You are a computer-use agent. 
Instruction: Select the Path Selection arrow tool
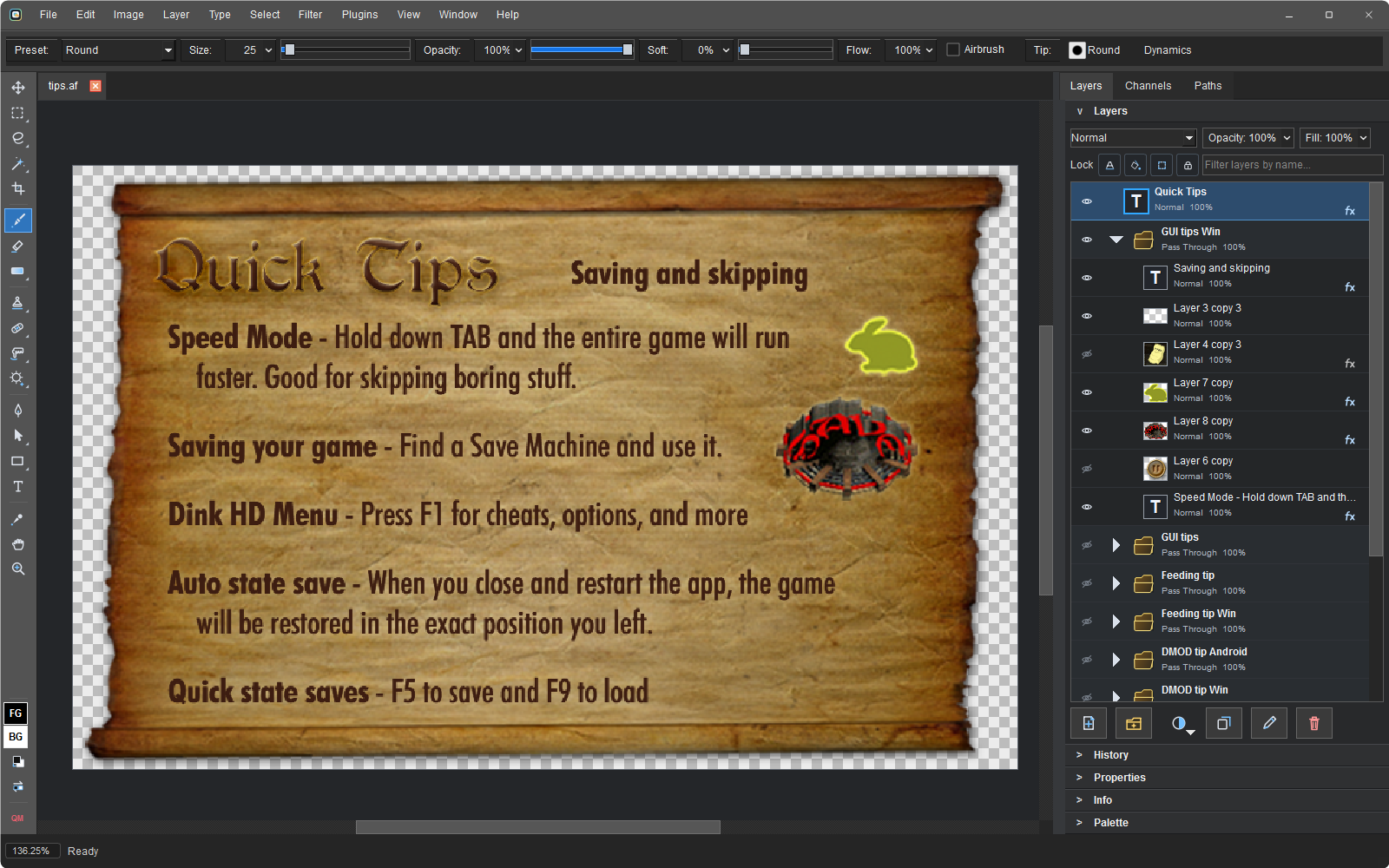tap(17, 436)
